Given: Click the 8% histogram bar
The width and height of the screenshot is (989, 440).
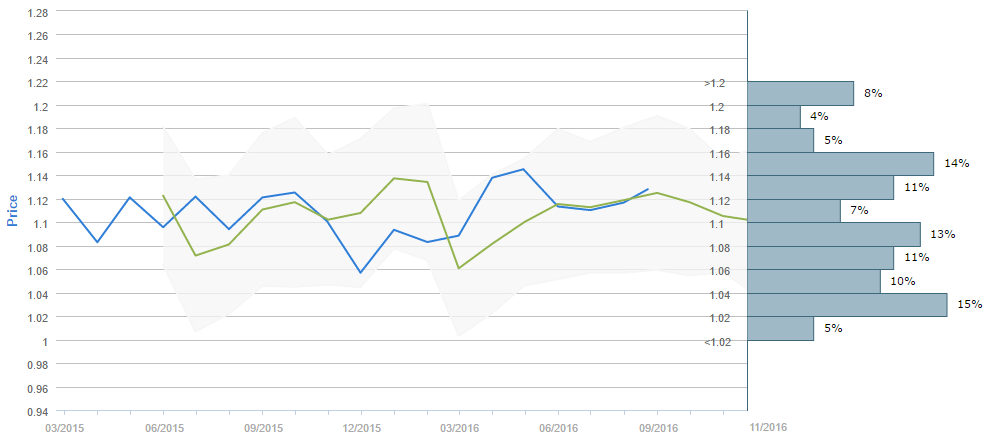Looking at the screenshot, I should 800,93.
